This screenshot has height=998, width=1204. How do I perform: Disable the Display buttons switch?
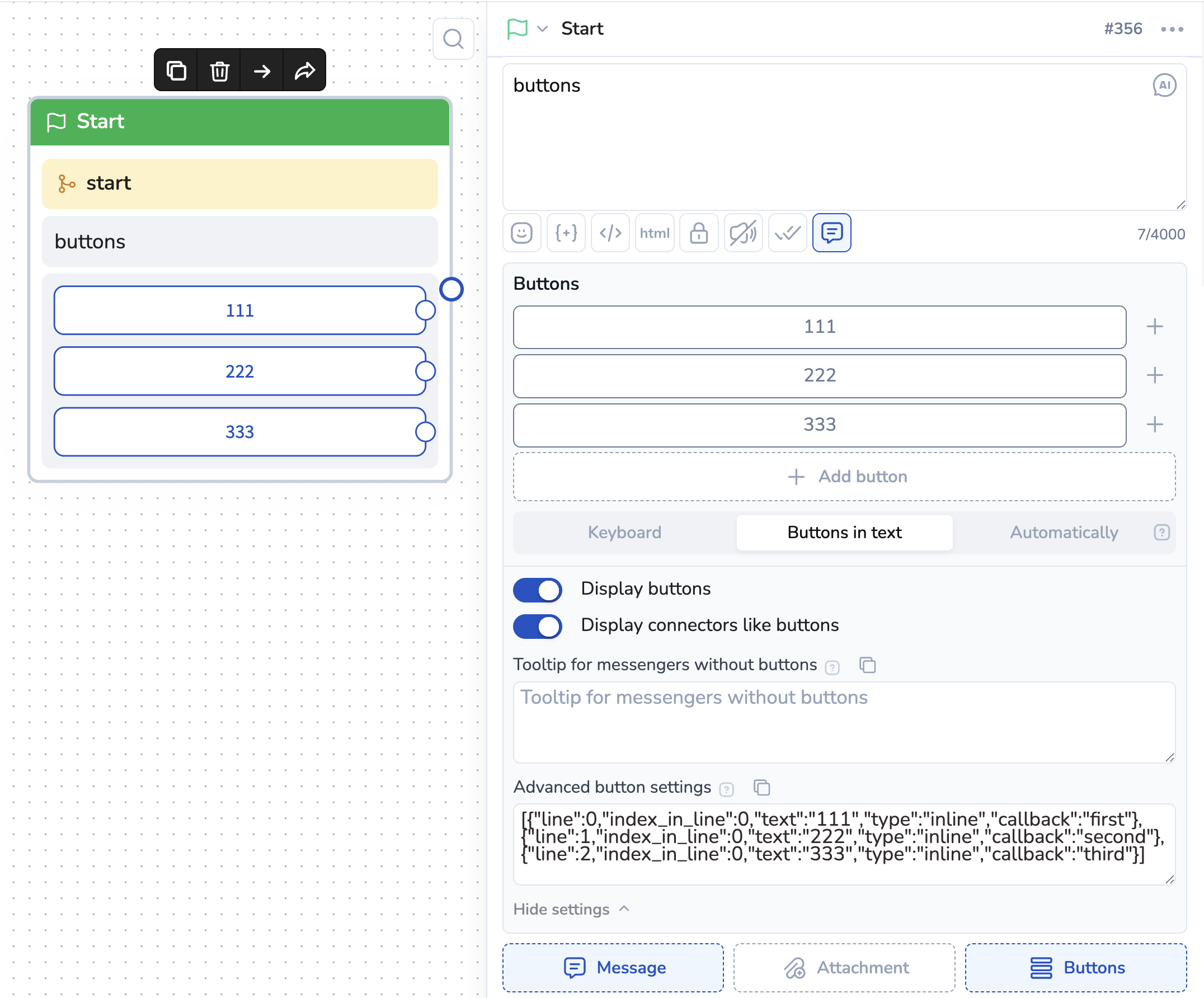coord(537,589)
